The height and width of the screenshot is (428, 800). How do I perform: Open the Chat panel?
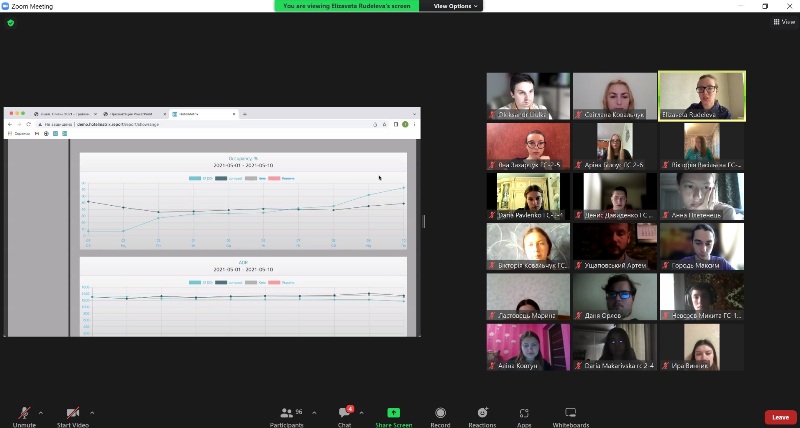(344, 416)
